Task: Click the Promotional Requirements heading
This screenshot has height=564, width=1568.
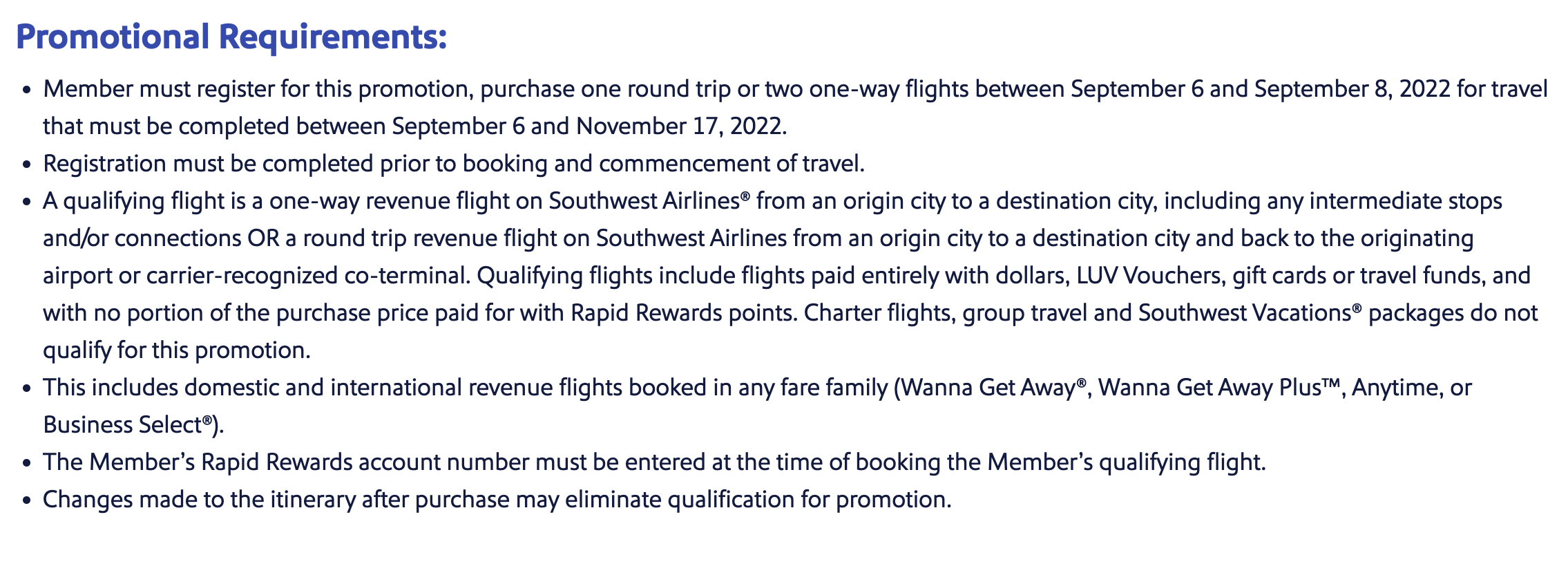Action: click(231, 37)
